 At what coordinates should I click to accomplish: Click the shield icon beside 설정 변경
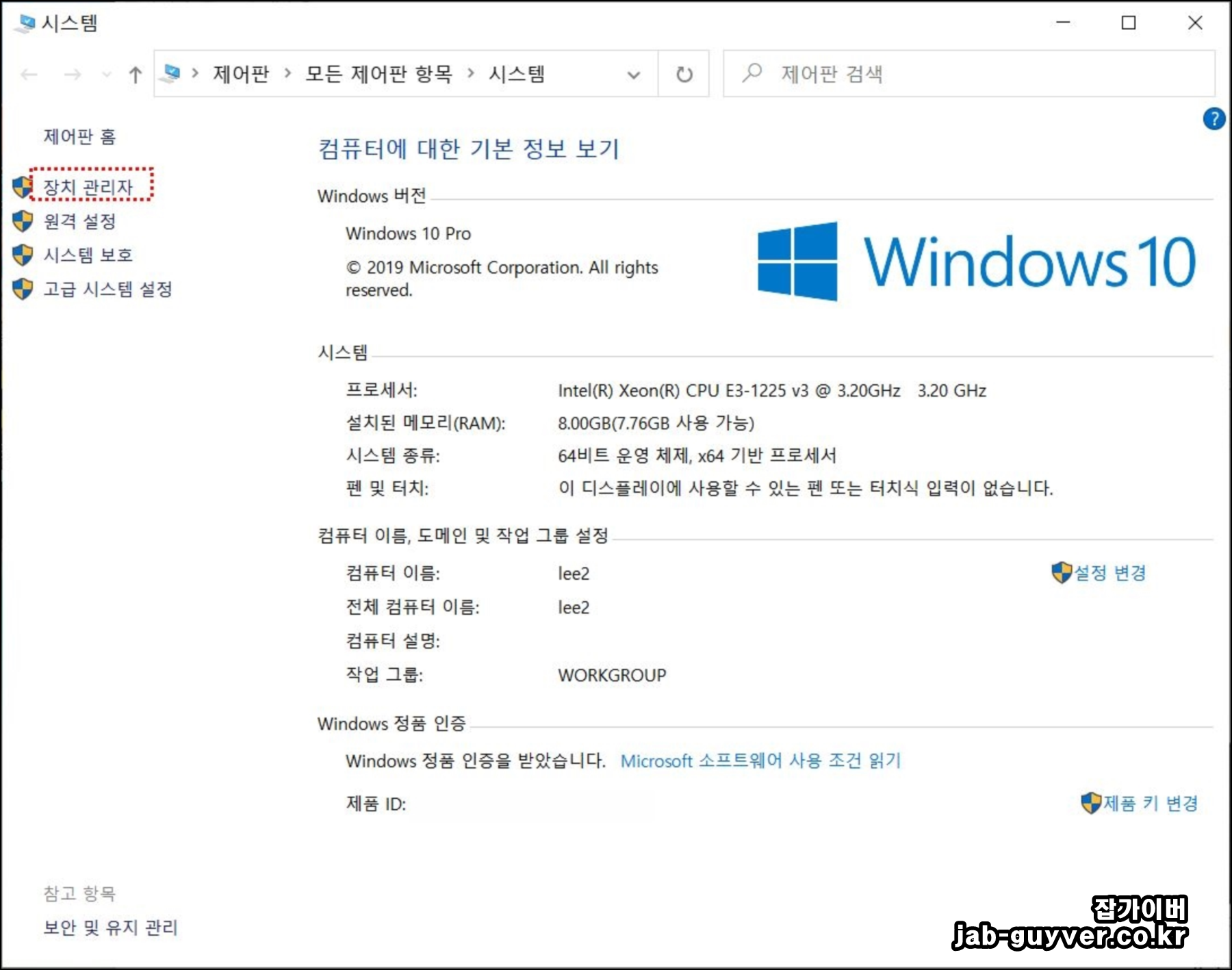[1062, 573]
